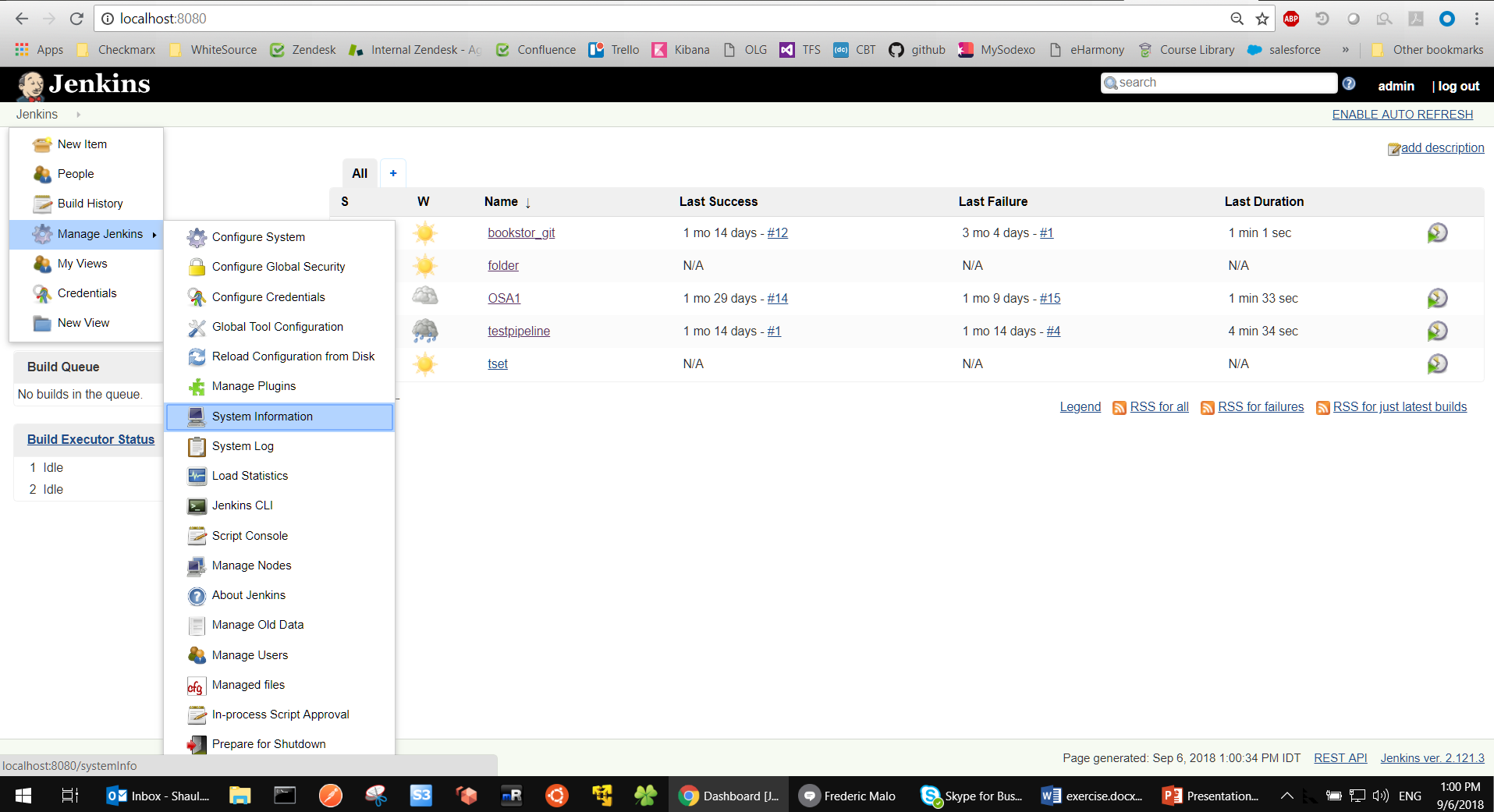
Task: Expand Jenkins breadcrumb arrow
Action: (78, 115)
